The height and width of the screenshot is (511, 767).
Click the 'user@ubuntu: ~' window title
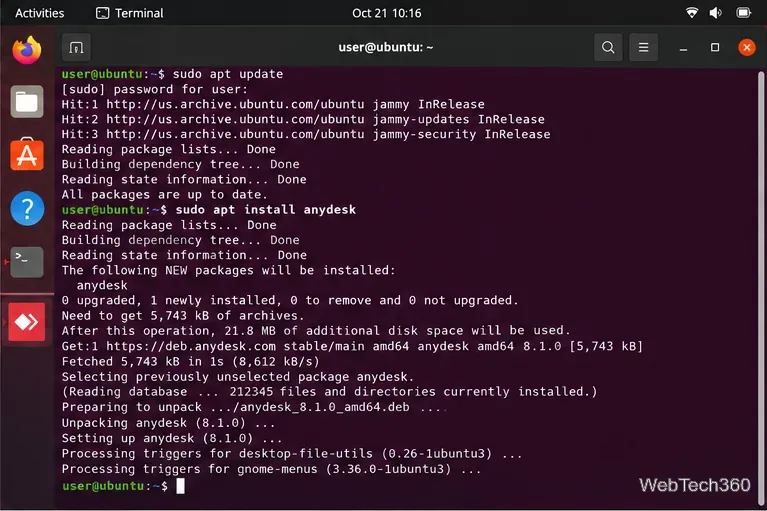[x=385, y=47]
